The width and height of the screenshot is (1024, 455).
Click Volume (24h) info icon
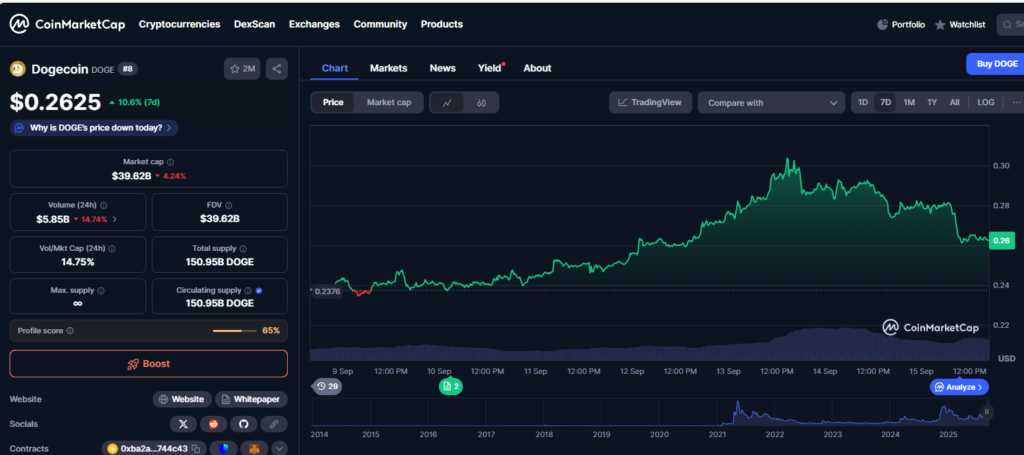click(104, 205)
